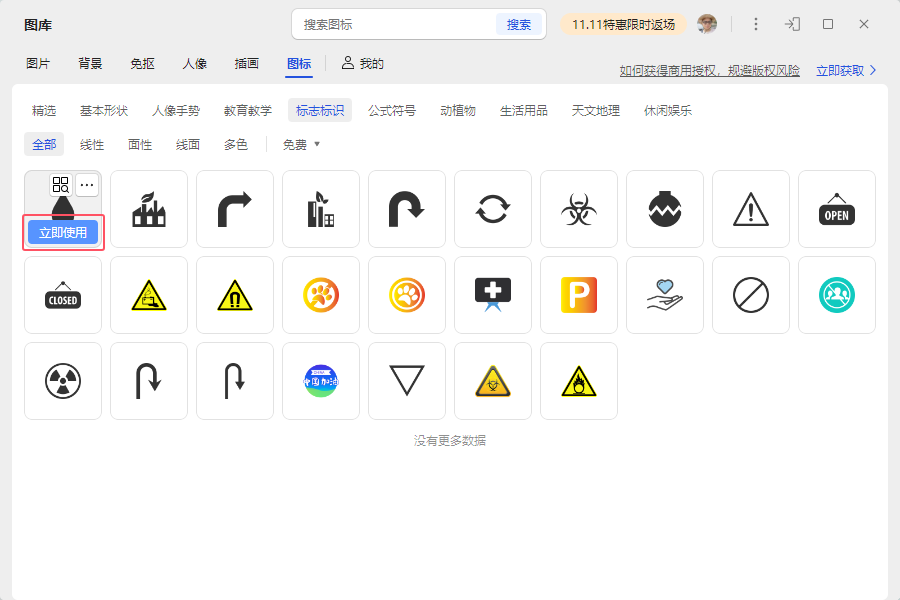The image size is (900, 600).
Task: Open more options on first icon tile
Action: [x=87, y=185]
